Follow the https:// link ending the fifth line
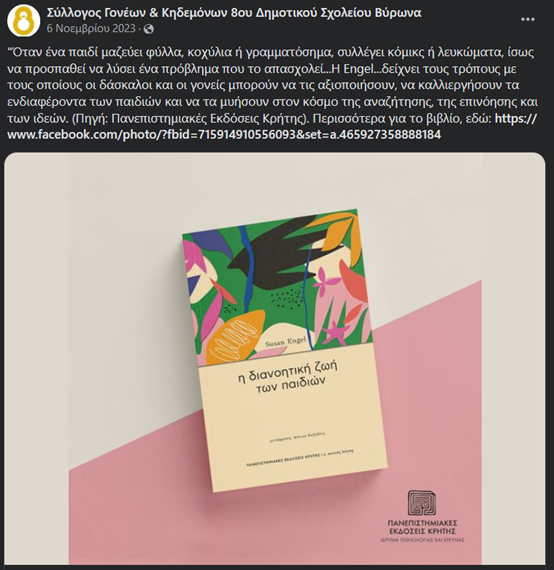This screenshot has height=570, width=554. [515, 119]
